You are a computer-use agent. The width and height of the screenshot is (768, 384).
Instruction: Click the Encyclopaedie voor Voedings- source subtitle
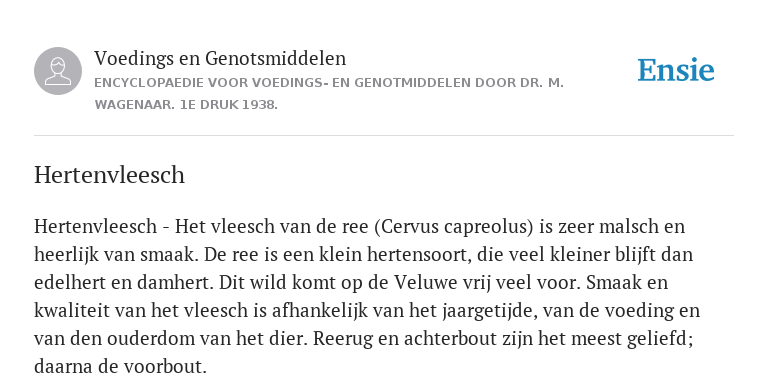pos(329,83)
